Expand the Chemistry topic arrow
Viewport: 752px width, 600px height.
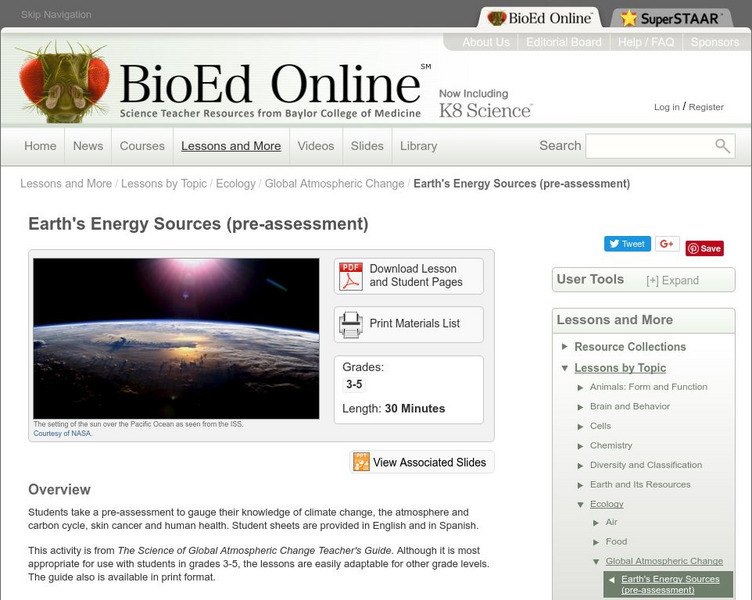[580, 447]
